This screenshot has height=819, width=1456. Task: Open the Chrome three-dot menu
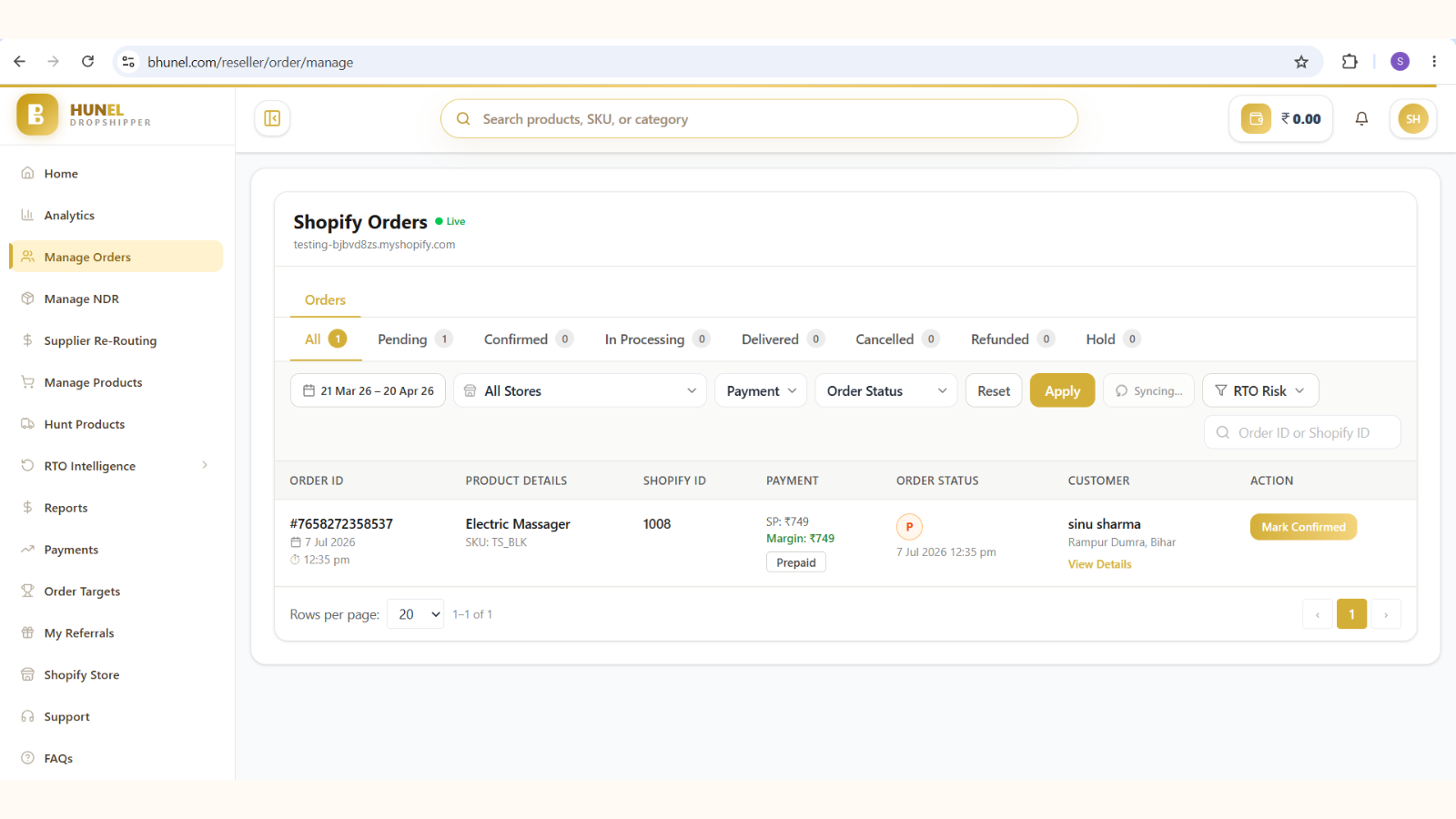1434,62
